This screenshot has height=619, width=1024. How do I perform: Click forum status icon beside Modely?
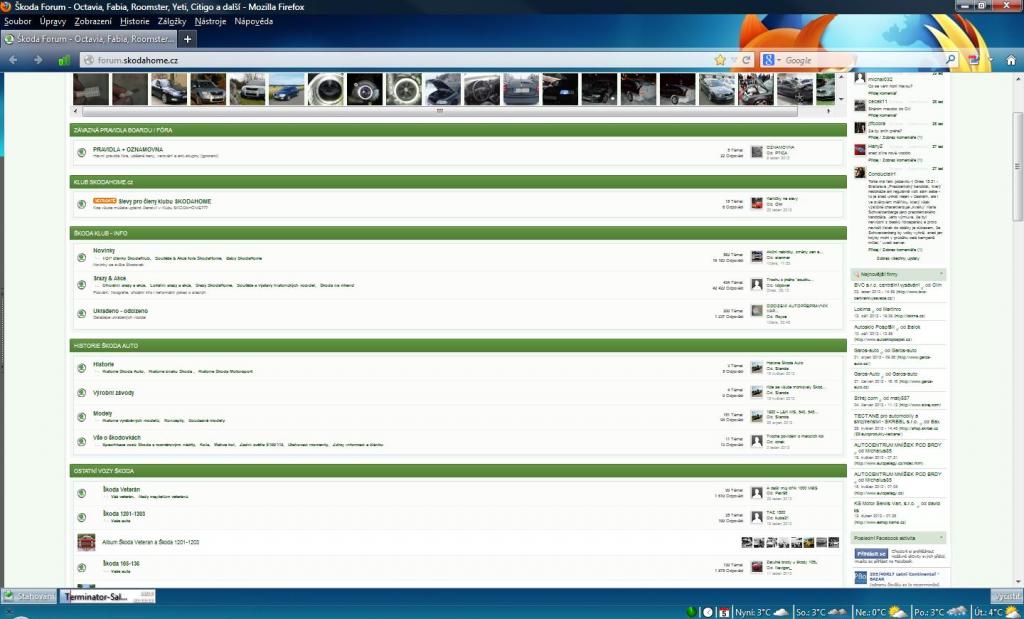pyautogui.click(x=82, y=417)
